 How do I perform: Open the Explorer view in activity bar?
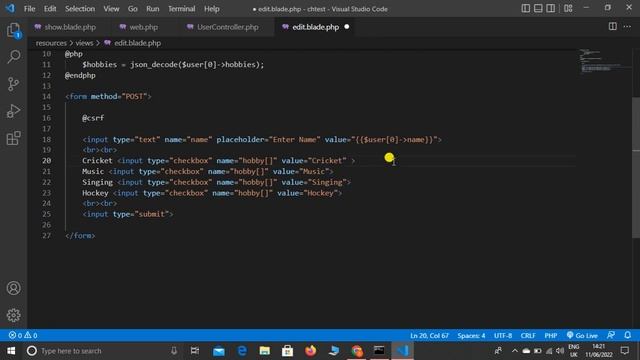point(13,30)
